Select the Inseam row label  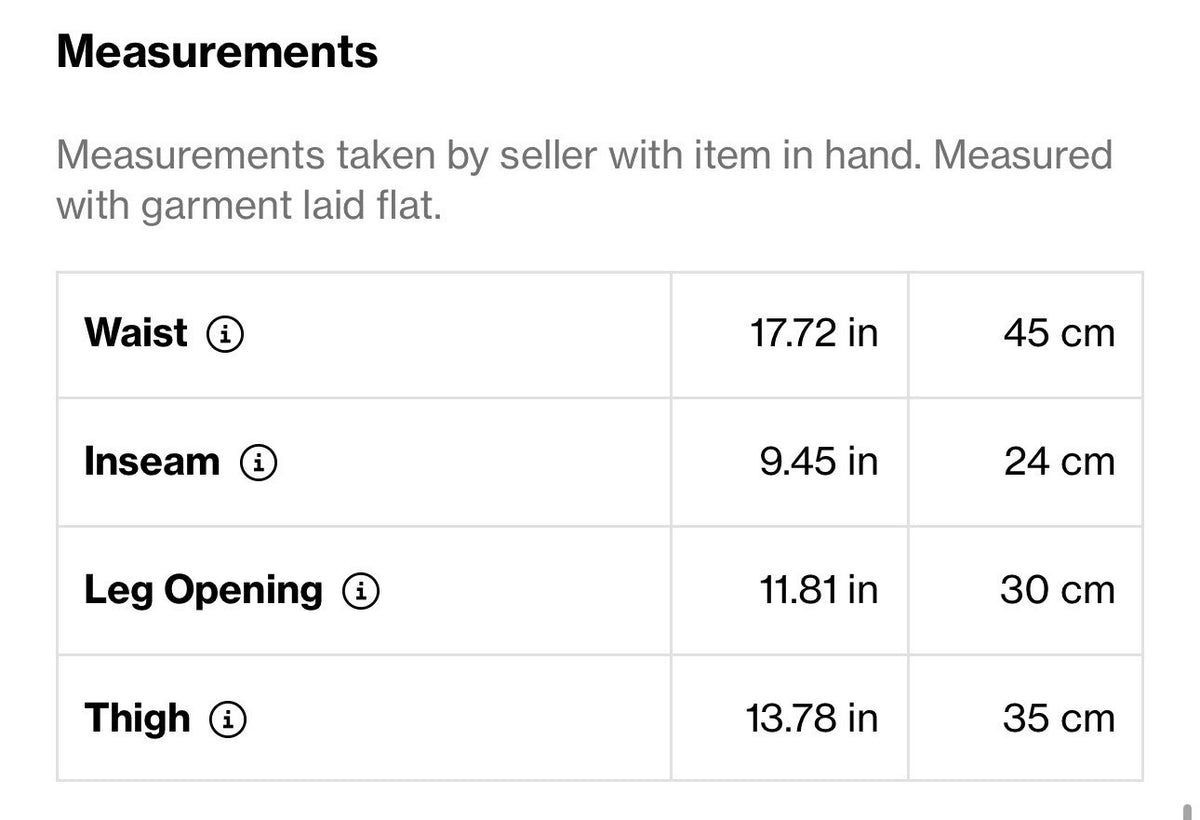coord(151,462)
